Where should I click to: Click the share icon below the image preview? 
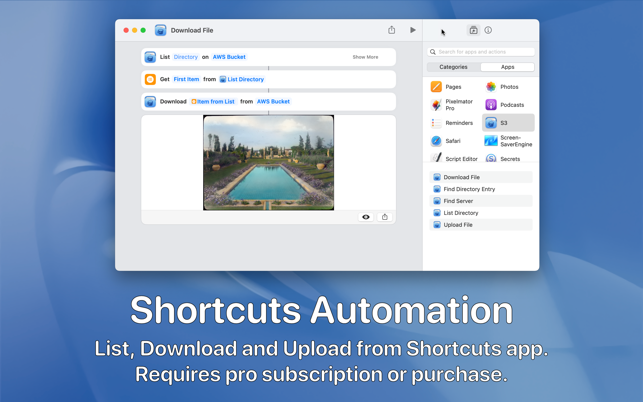pos(385,217)
